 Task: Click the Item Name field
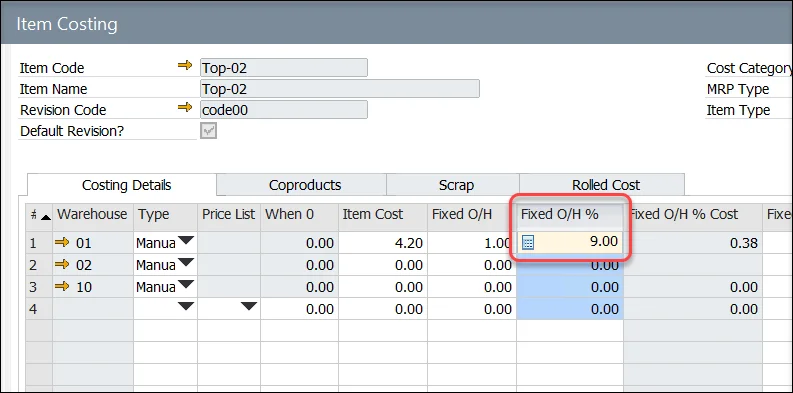(340, 89)
